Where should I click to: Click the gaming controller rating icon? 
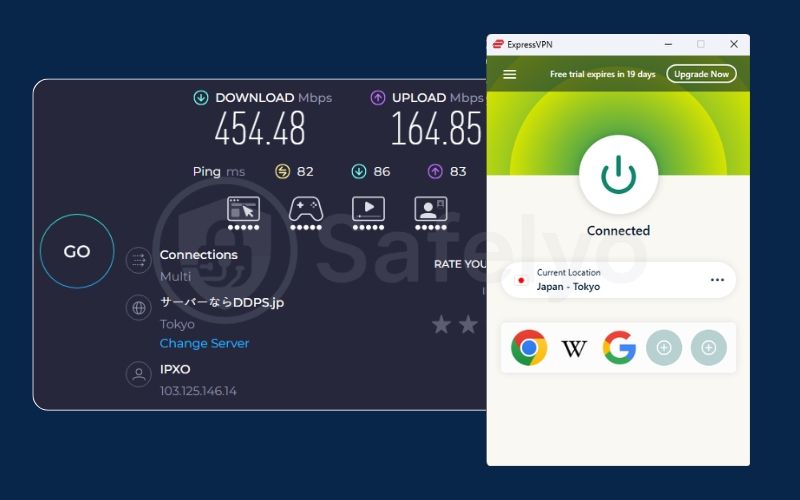306,213
